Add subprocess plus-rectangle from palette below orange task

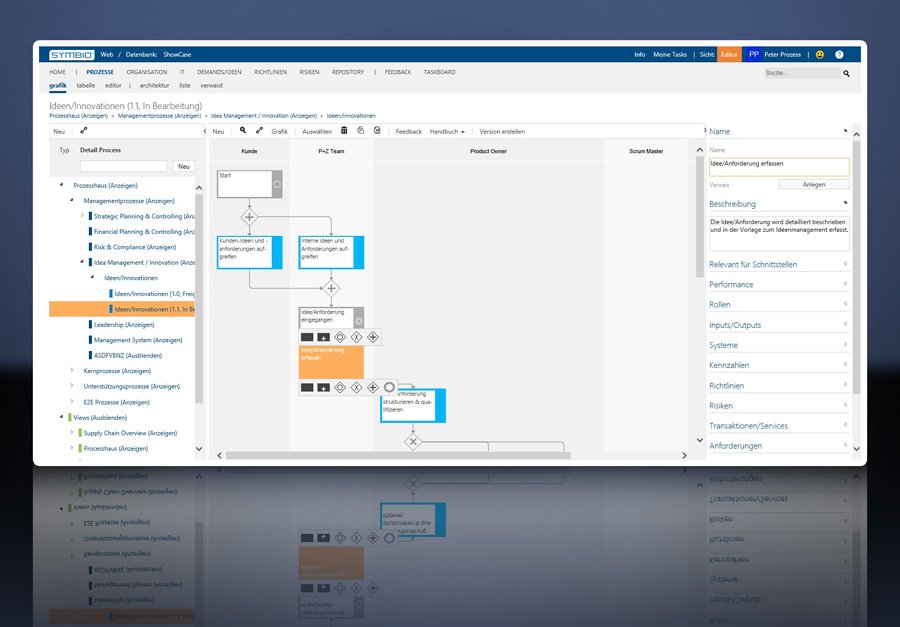point(324,388)
